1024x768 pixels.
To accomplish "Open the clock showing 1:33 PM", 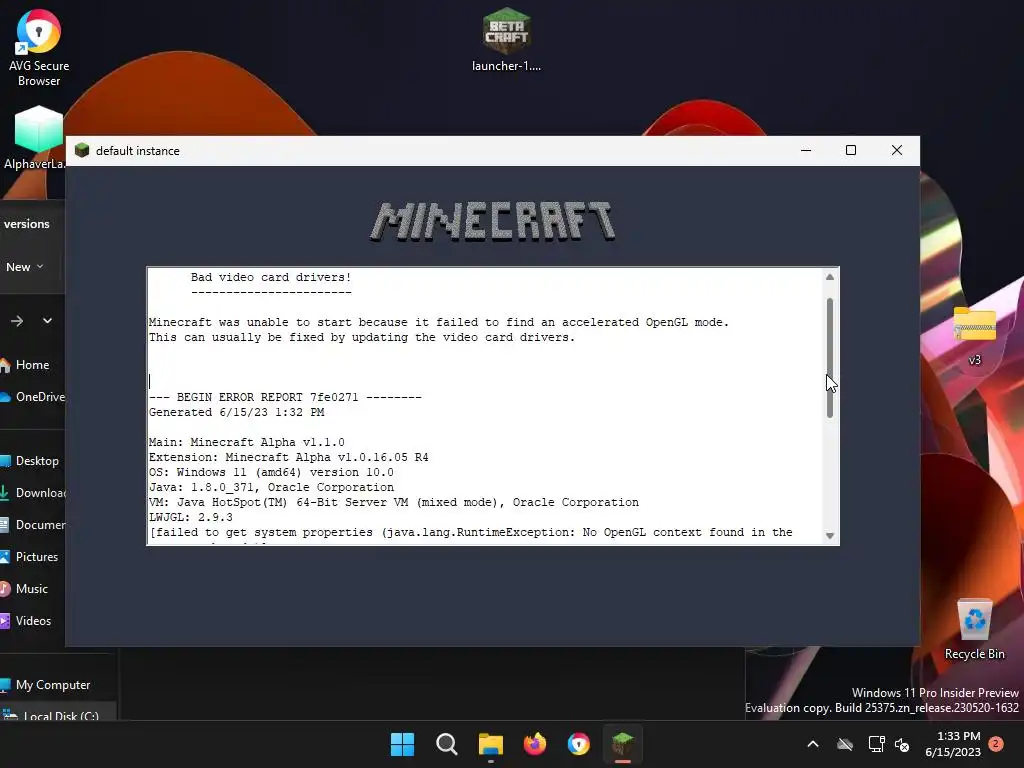I will (953, 744).
